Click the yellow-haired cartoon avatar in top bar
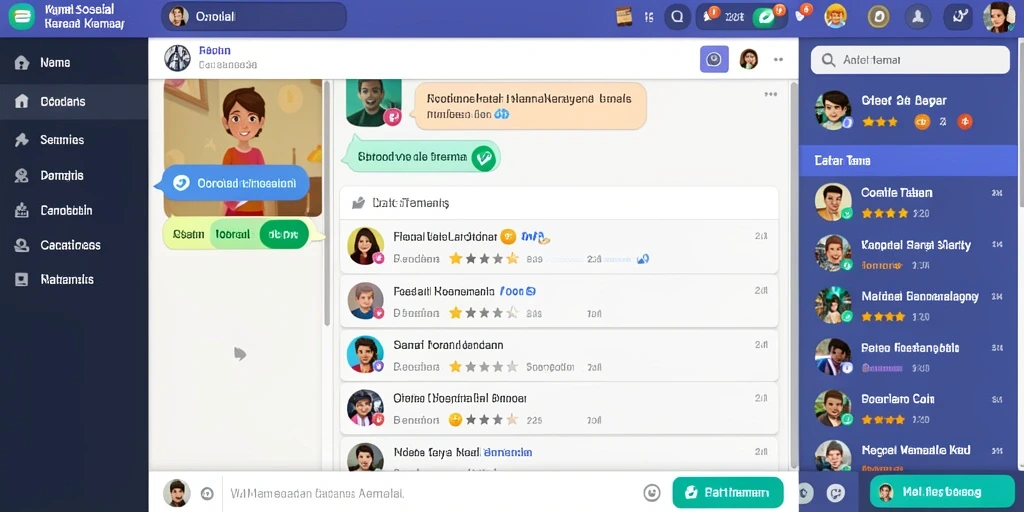Viewport: 1024px width, 512px height. [835, 16]
